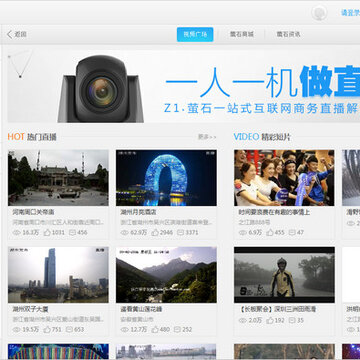Click the comment icon beside 653
This screenshot has width=360, height=360.
(x=69, y=329)
